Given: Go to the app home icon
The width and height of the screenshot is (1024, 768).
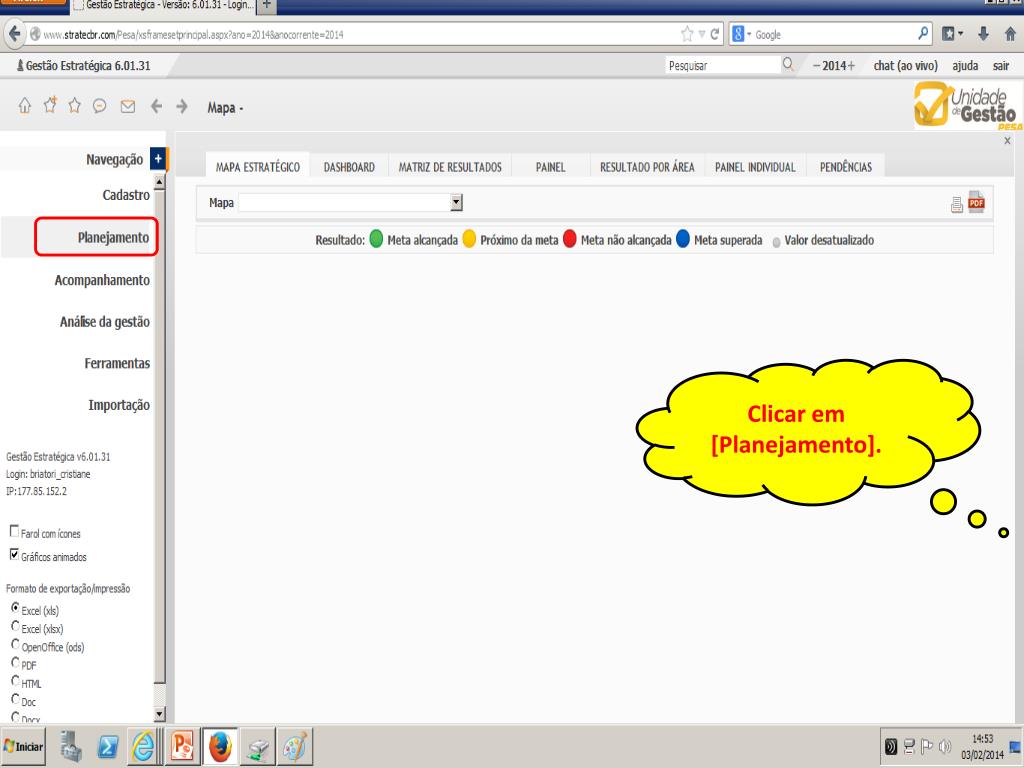Looking at the screenshot, I should 24,106.
